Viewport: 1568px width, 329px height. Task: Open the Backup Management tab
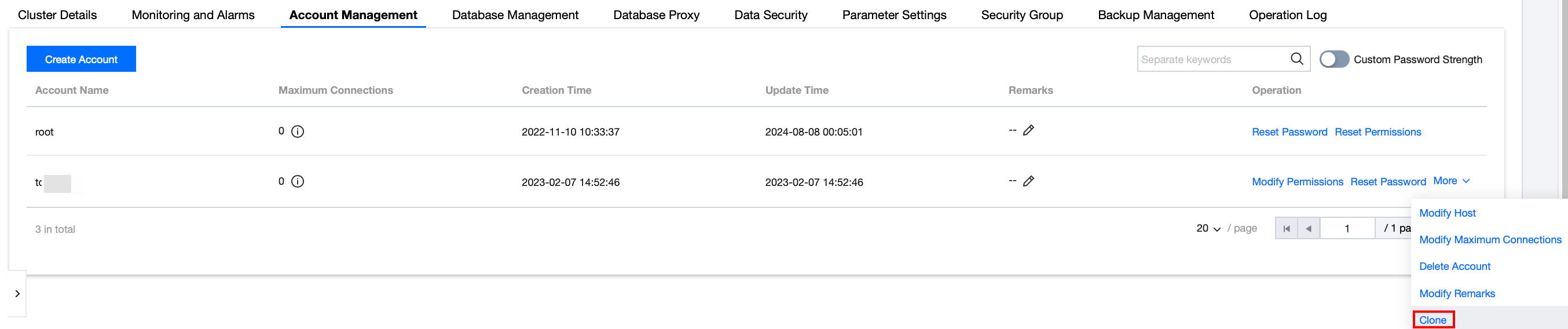point(1155,14)
